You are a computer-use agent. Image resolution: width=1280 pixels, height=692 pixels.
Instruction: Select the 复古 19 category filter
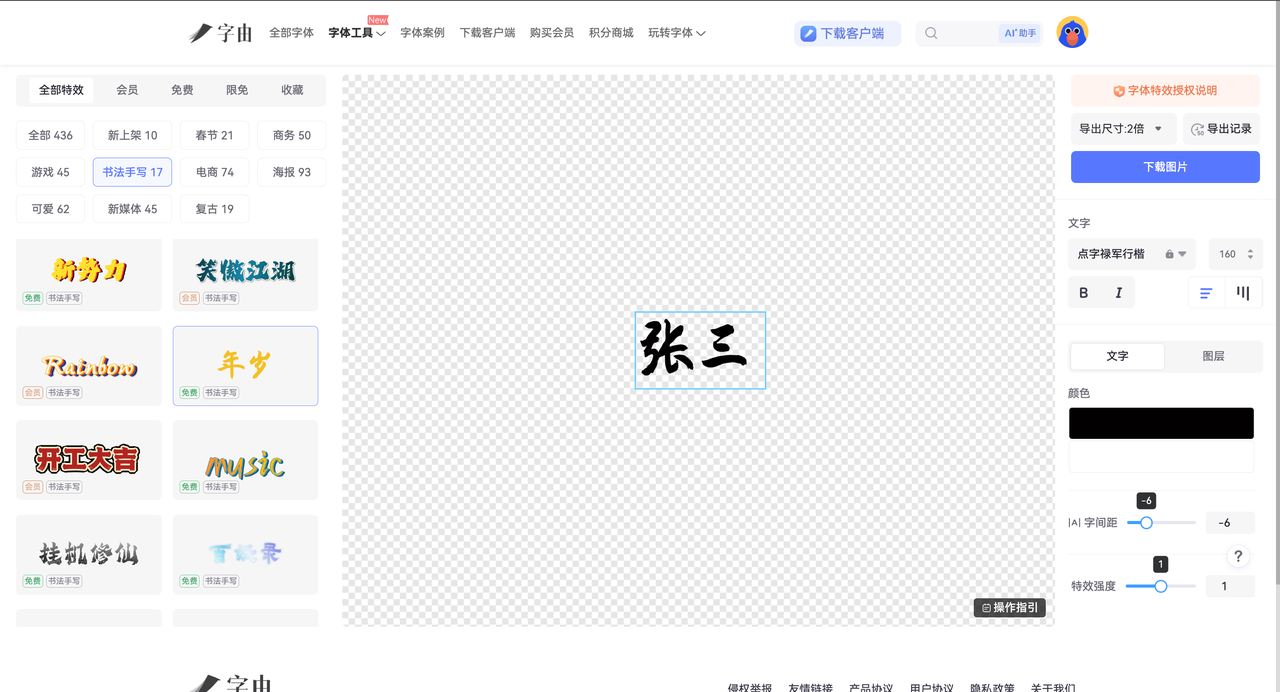(214, 209)
